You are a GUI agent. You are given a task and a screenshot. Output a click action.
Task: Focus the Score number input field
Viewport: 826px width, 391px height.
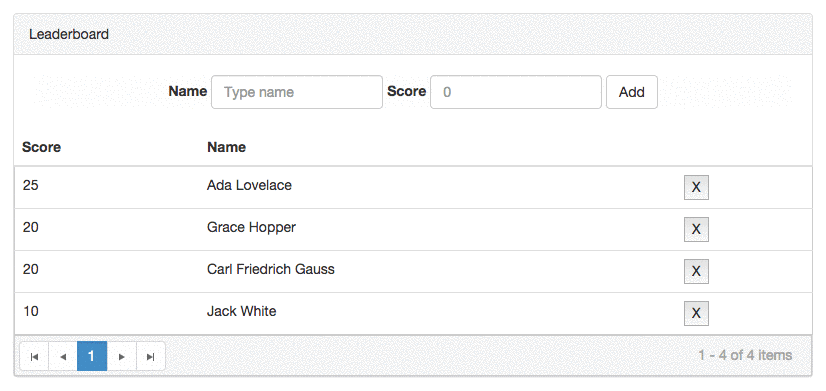516,92
